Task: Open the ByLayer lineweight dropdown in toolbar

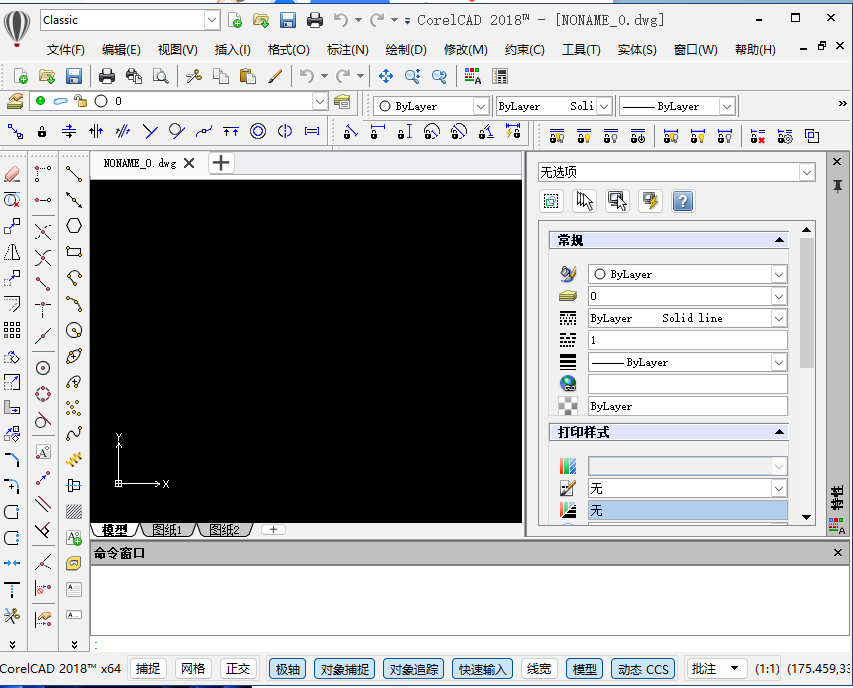Action: [727, 106]
